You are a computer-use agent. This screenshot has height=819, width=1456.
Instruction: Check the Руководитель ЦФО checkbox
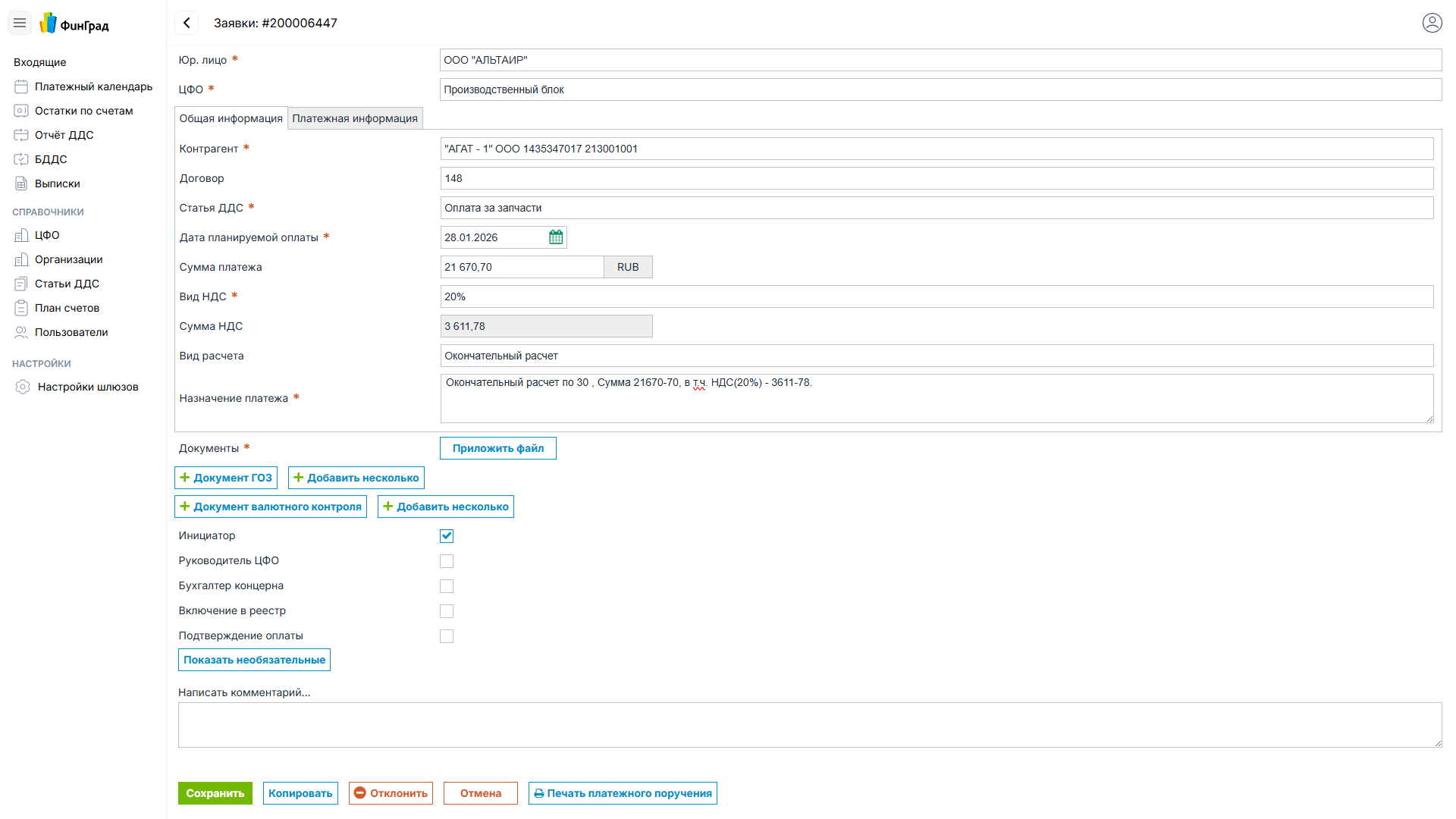tap(447, 561)
